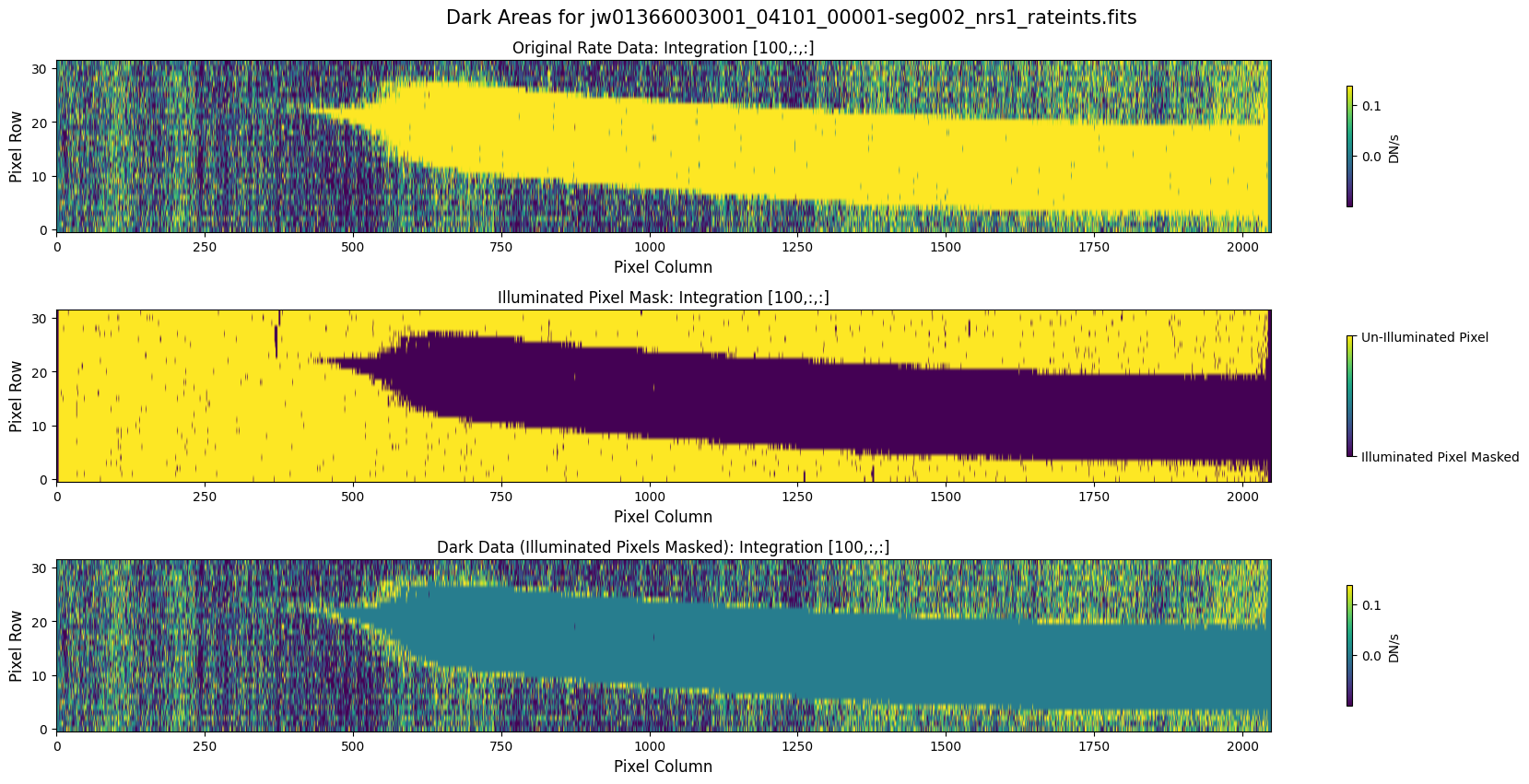
Task: Click 'Pixel Column' label under the bottom plot
Action: pyautogui.click(x=663, y=766)
